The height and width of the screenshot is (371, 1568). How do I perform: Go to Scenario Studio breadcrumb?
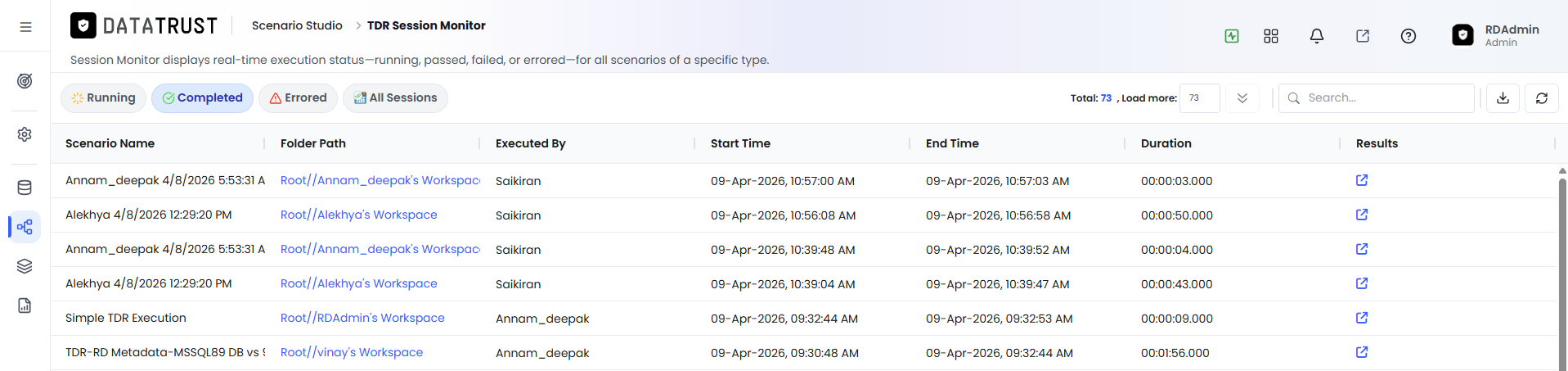click(297, 25)
